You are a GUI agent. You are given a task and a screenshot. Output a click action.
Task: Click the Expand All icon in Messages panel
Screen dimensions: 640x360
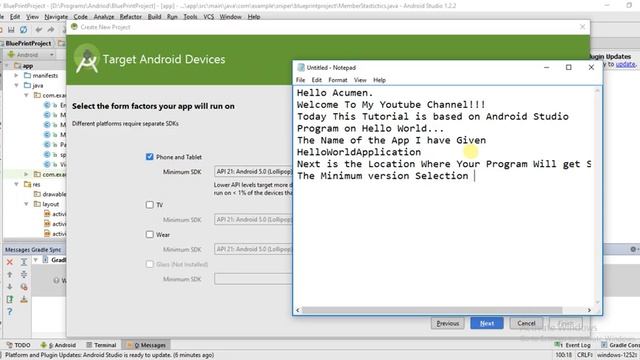(x=24, y=262)
